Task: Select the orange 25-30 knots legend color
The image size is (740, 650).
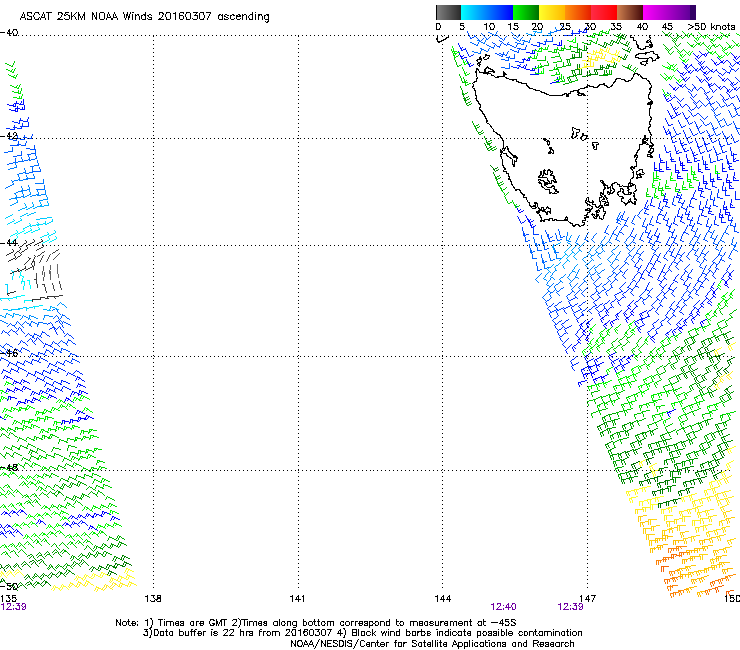Action: [578, 12]
